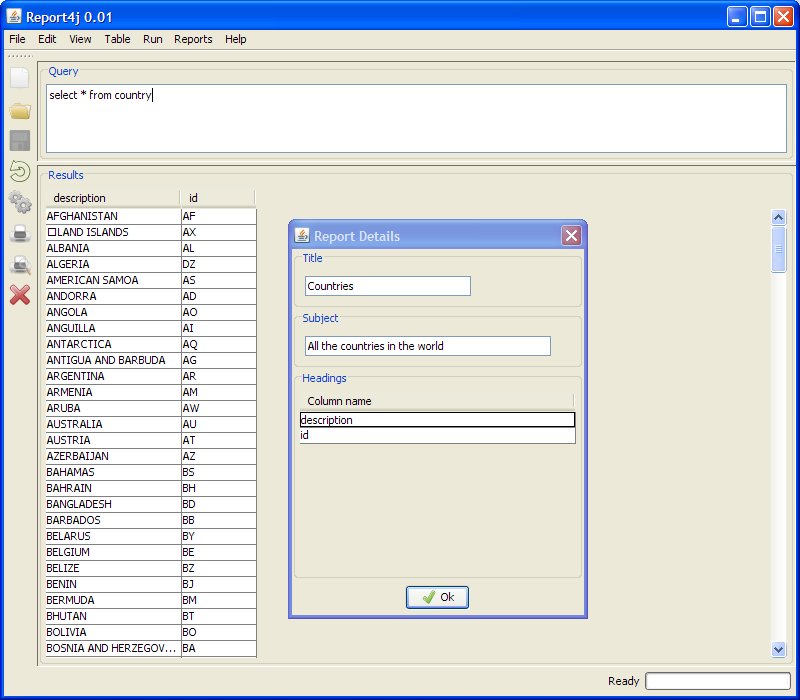Open the File menu

point(17,39)
